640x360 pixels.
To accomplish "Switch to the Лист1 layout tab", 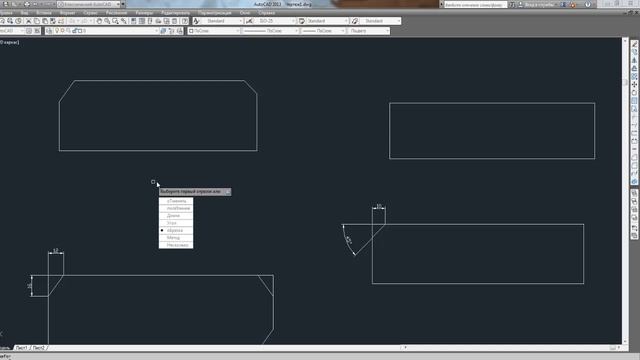I will 22,348.
